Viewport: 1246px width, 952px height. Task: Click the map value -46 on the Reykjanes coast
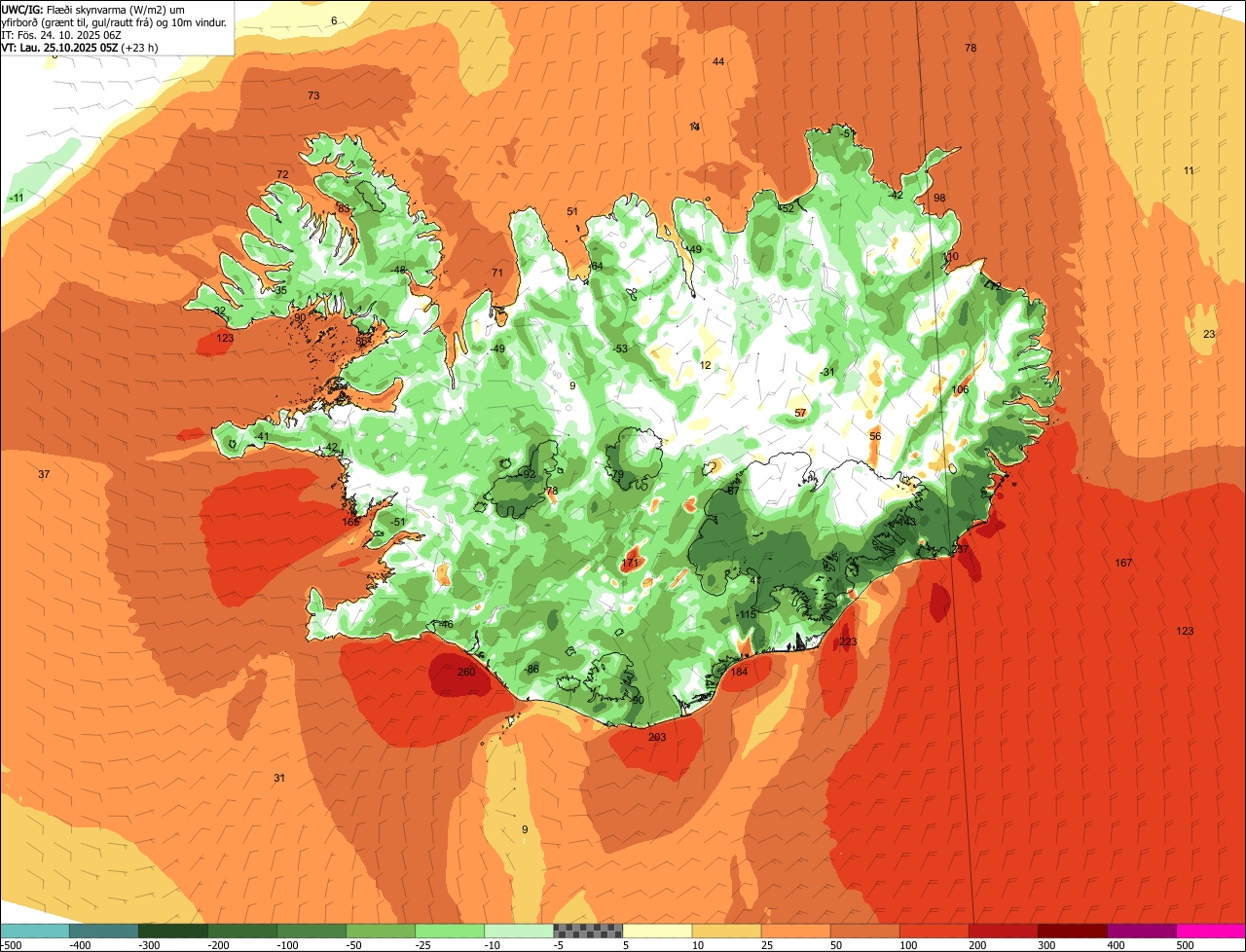coord(445,624)
